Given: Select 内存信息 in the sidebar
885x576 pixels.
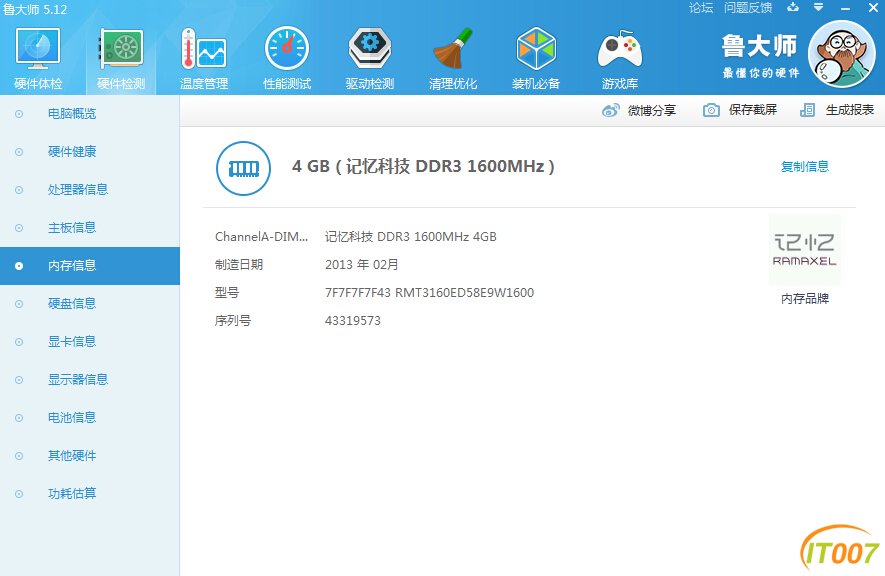Looking at the screenshot, I should (90, 266).
